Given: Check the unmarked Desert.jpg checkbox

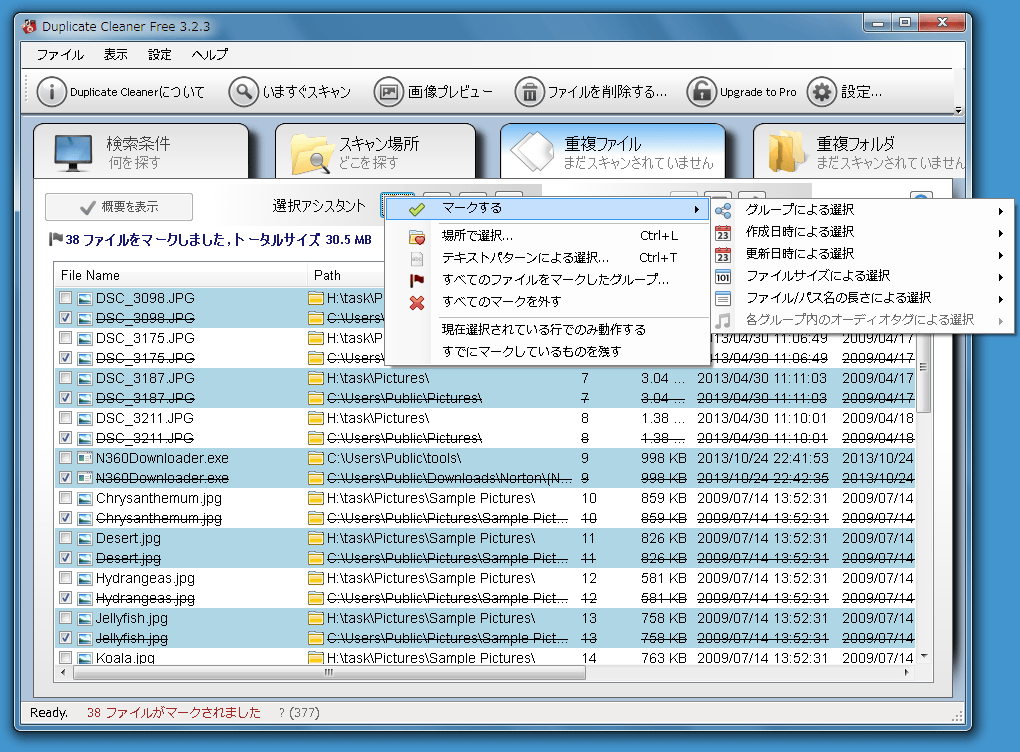Looking at the screenshot, I should (x=65, y=538).
